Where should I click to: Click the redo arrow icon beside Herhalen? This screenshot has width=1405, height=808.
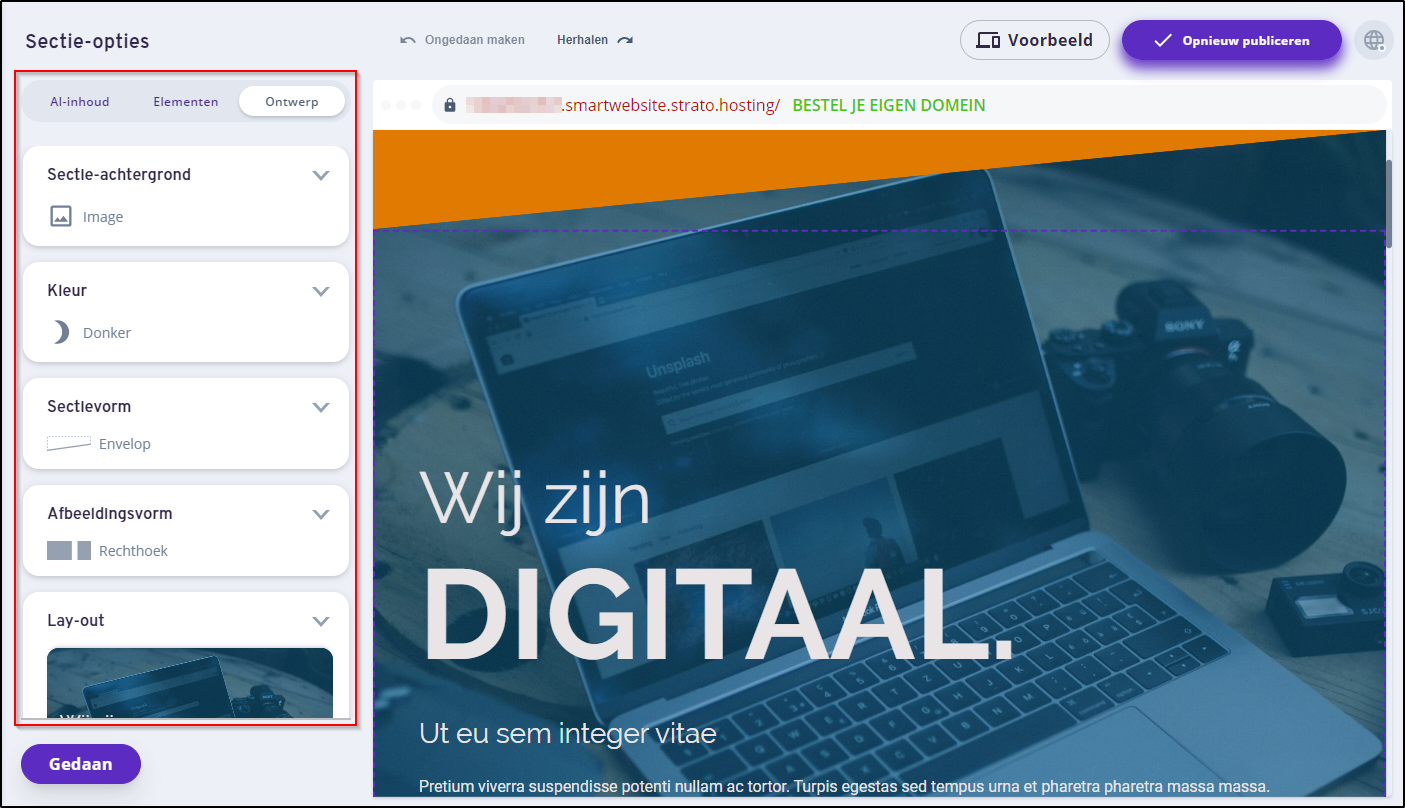[625, 39]
